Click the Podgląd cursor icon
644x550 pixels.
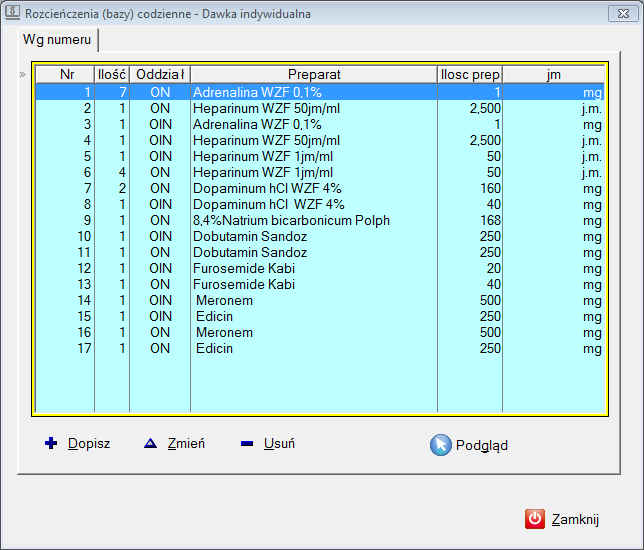(440, 445)
